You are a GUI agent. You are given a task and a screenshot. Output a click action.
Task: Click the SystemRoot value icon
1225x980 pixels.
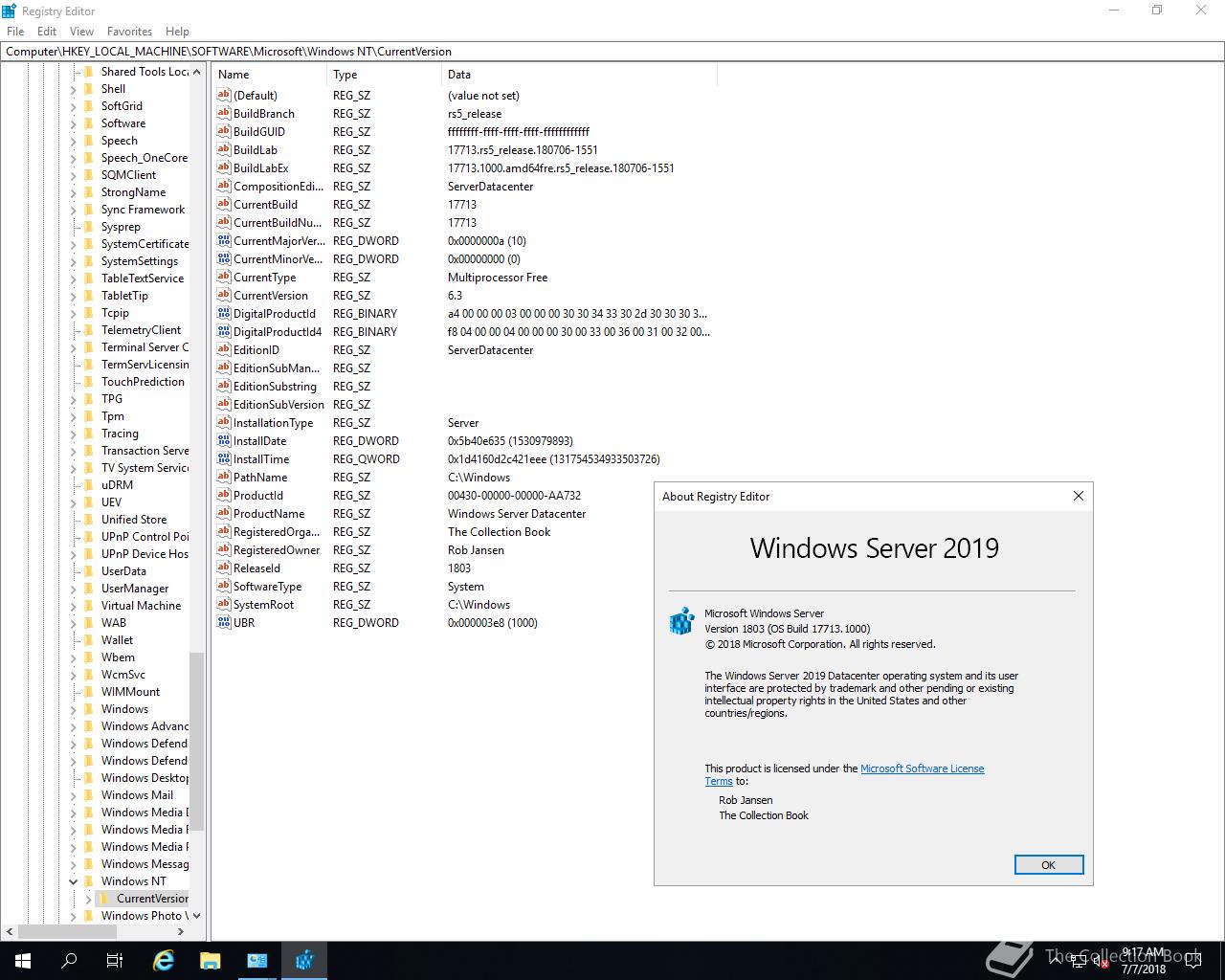pos(224,604)
